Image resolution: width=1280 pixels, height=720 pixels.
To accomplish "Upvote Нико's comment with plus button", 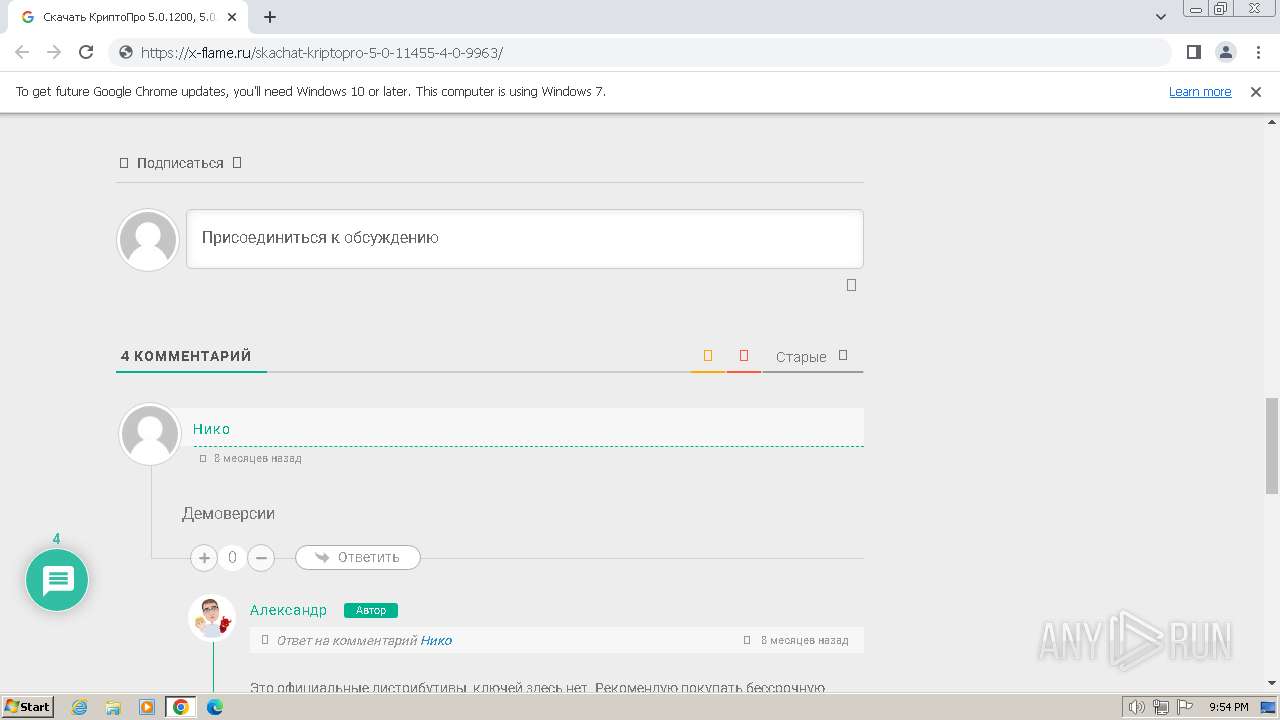I will click(204, 558).
